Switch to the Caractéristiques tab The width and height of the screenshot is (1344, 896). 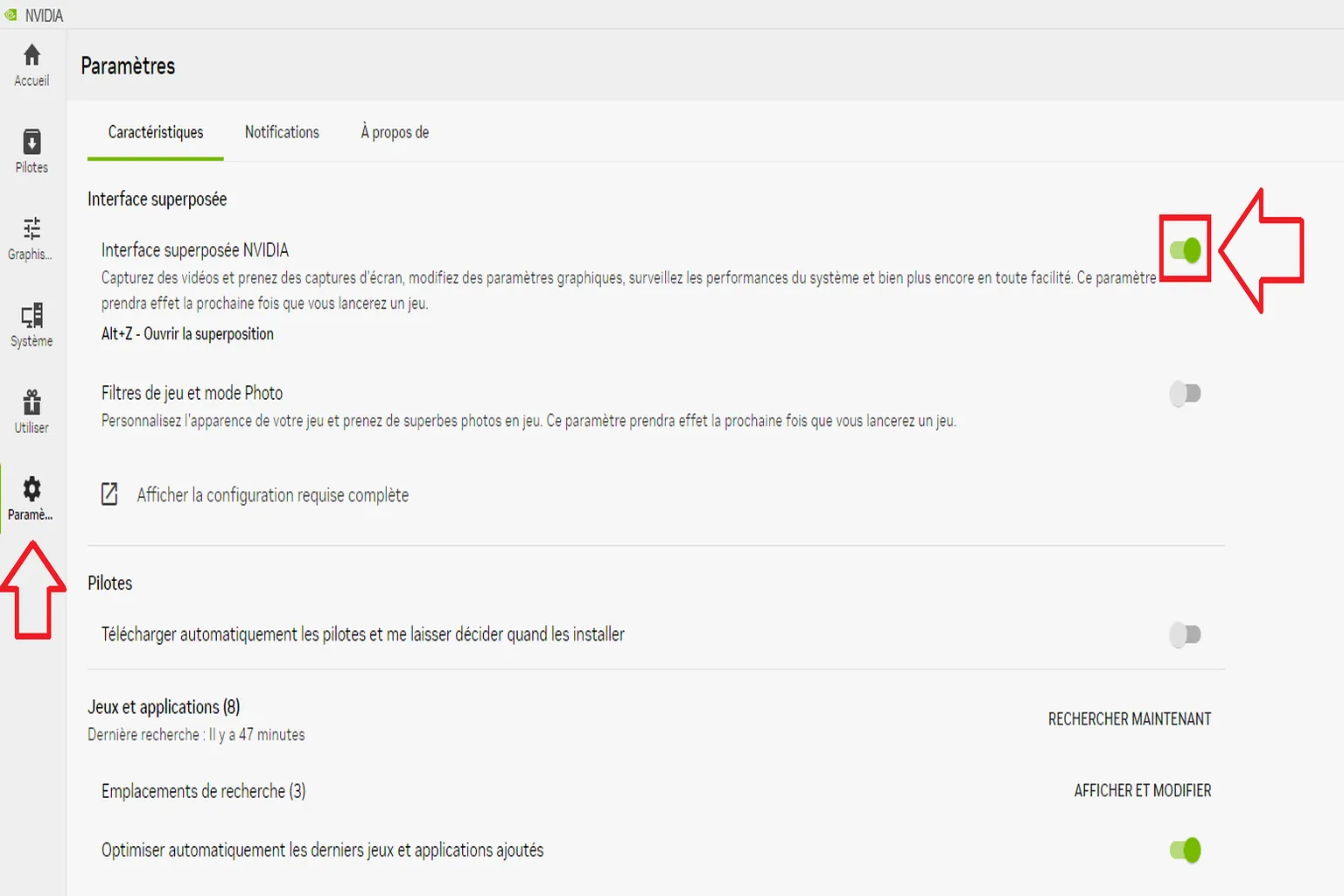click(156, 132)
